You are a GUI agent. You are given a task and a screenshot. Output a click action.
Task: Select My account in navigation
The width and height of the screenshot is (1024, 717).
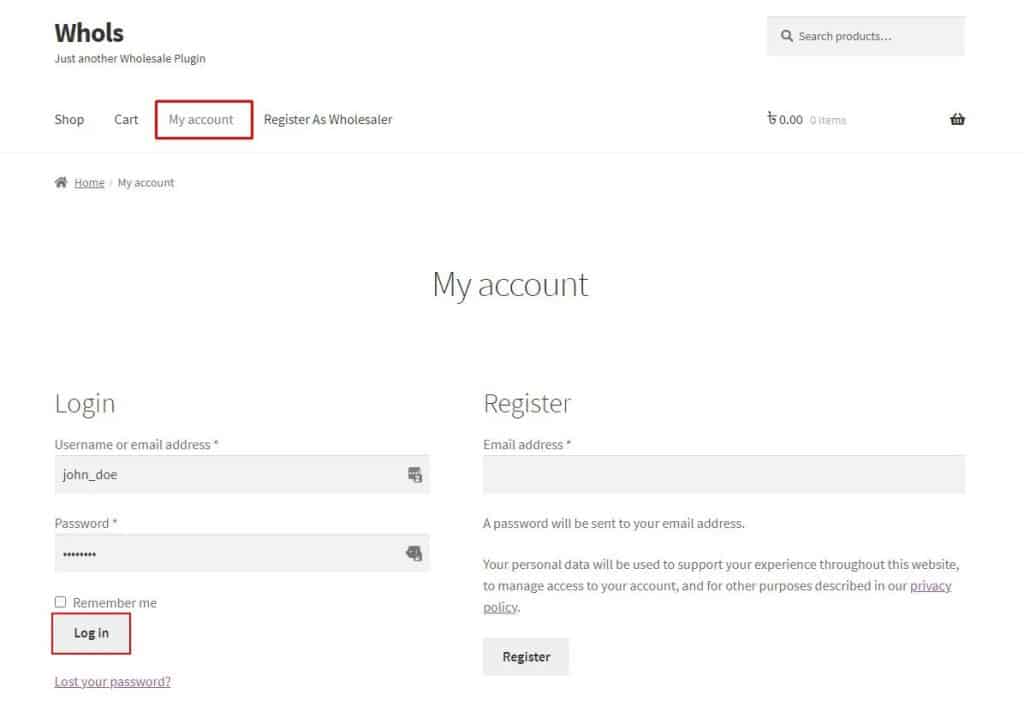coord(201,120)
